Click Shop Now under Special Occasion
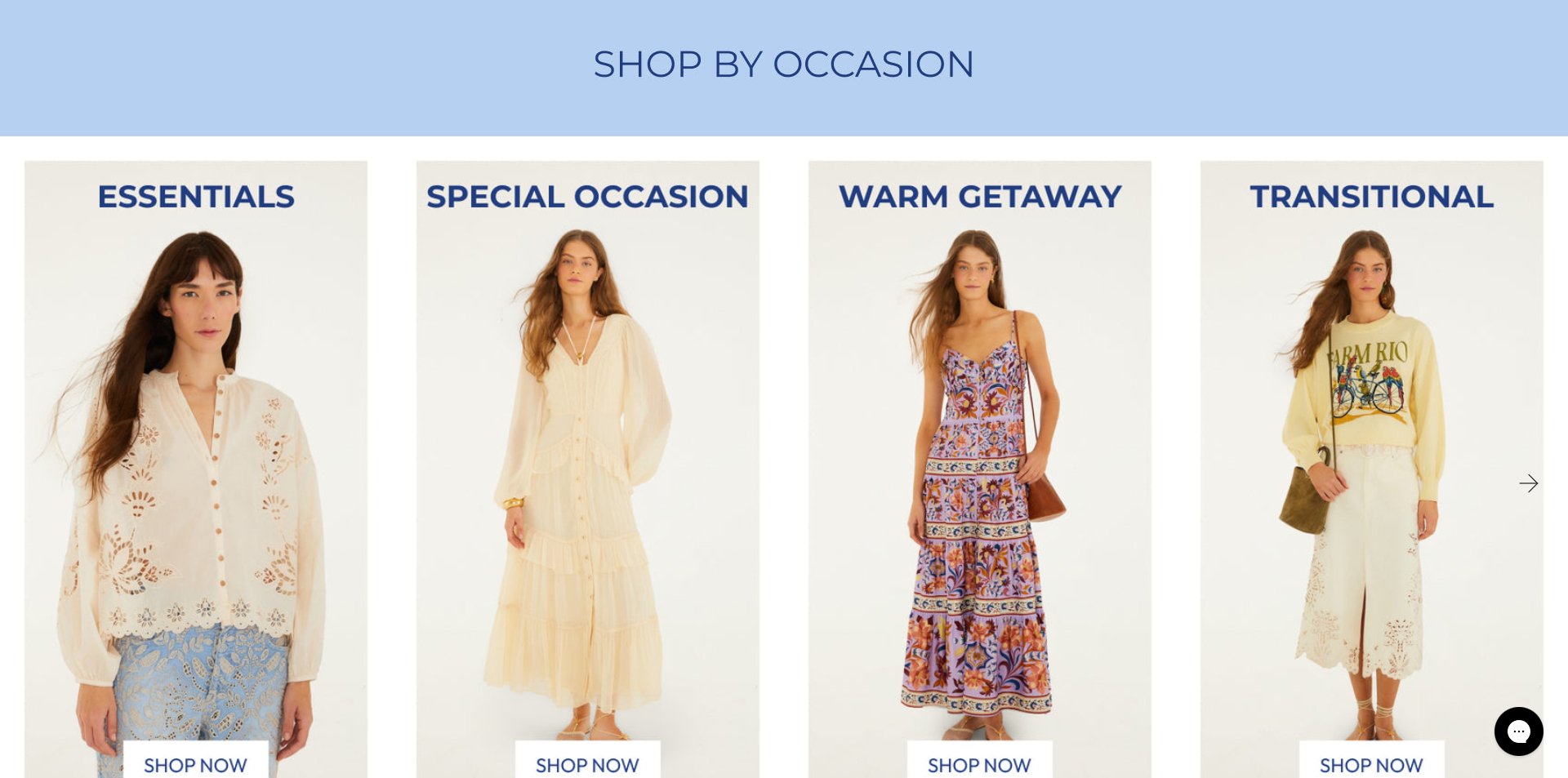This screenshot has width=1568, height=778. (x=588, y=761)
